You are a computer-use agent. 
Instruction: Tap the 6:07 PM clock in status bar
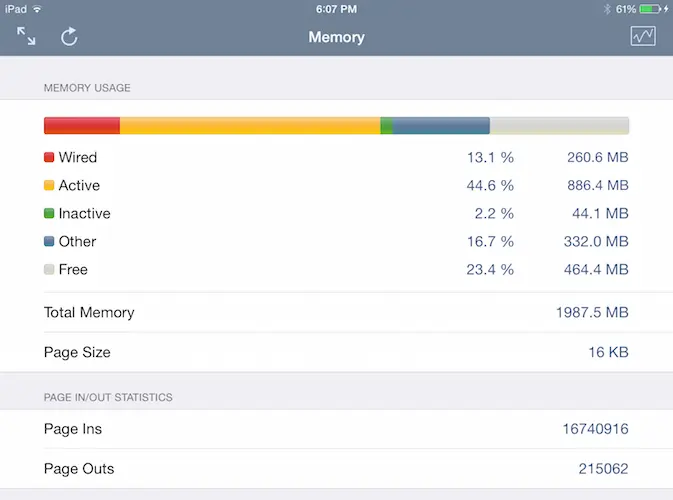336,9
